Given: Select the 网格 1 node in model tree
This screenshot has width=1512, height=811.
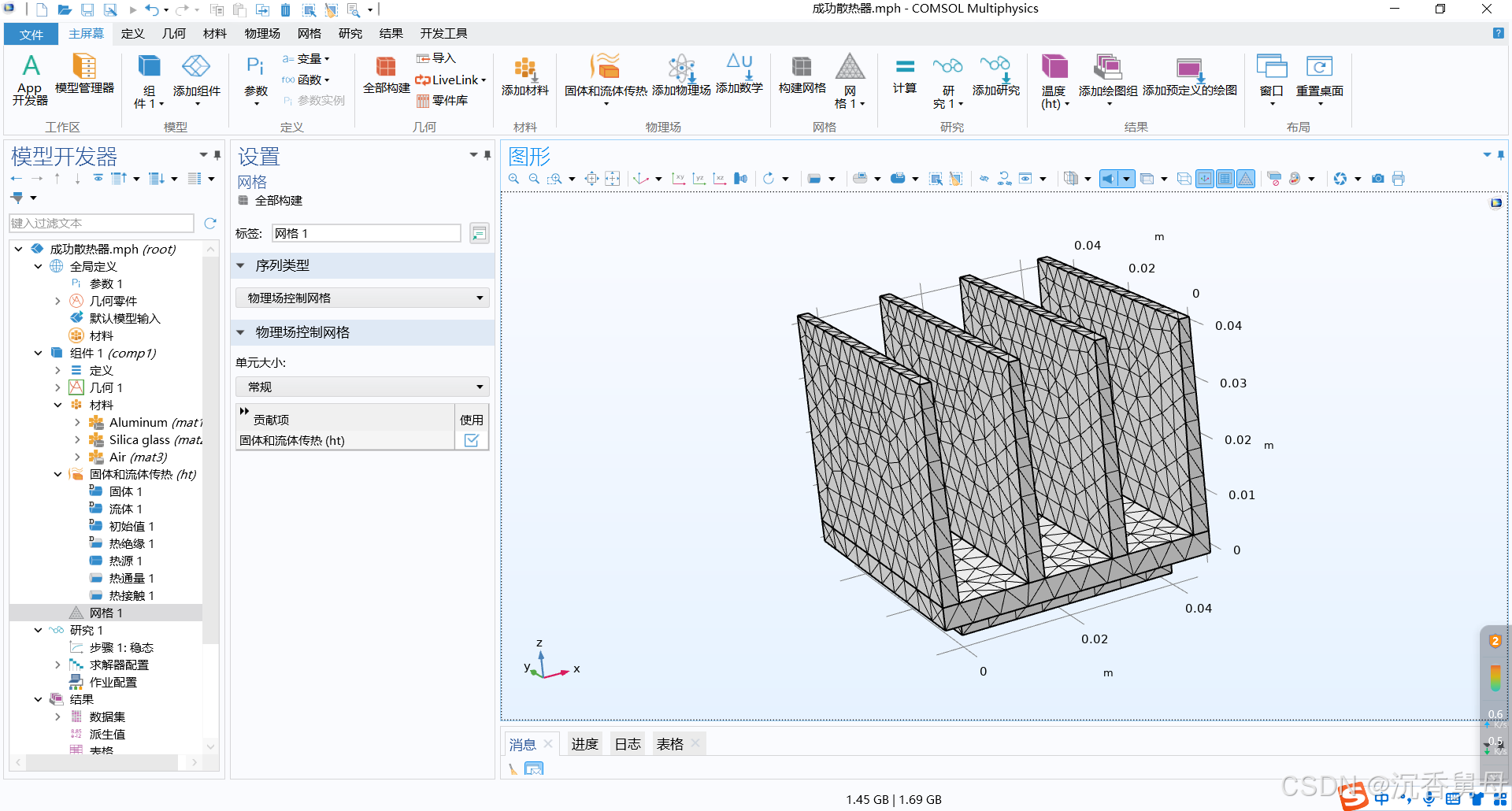Looking at the screenshot, I should (x=106, y=613).
